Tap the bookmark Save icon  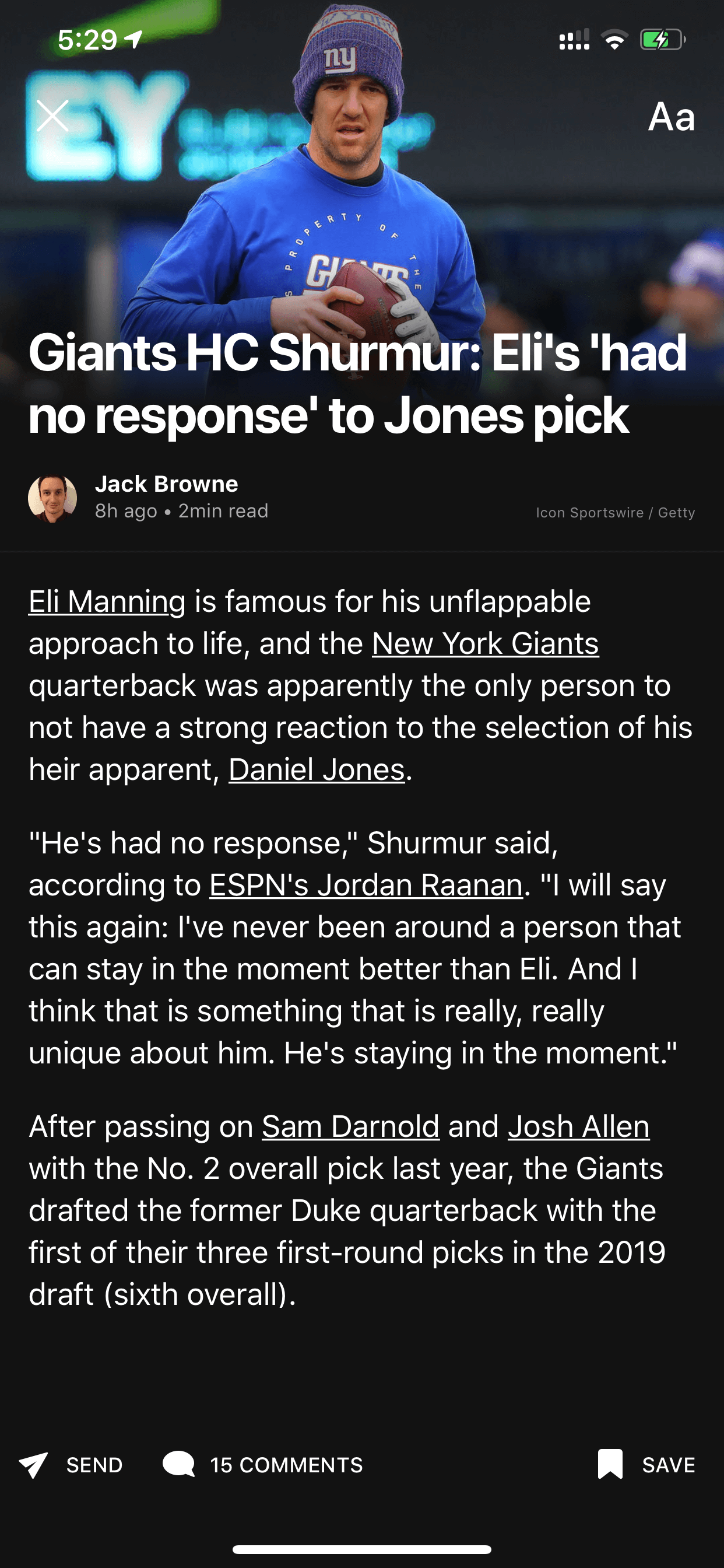(x=610, y=1464)
